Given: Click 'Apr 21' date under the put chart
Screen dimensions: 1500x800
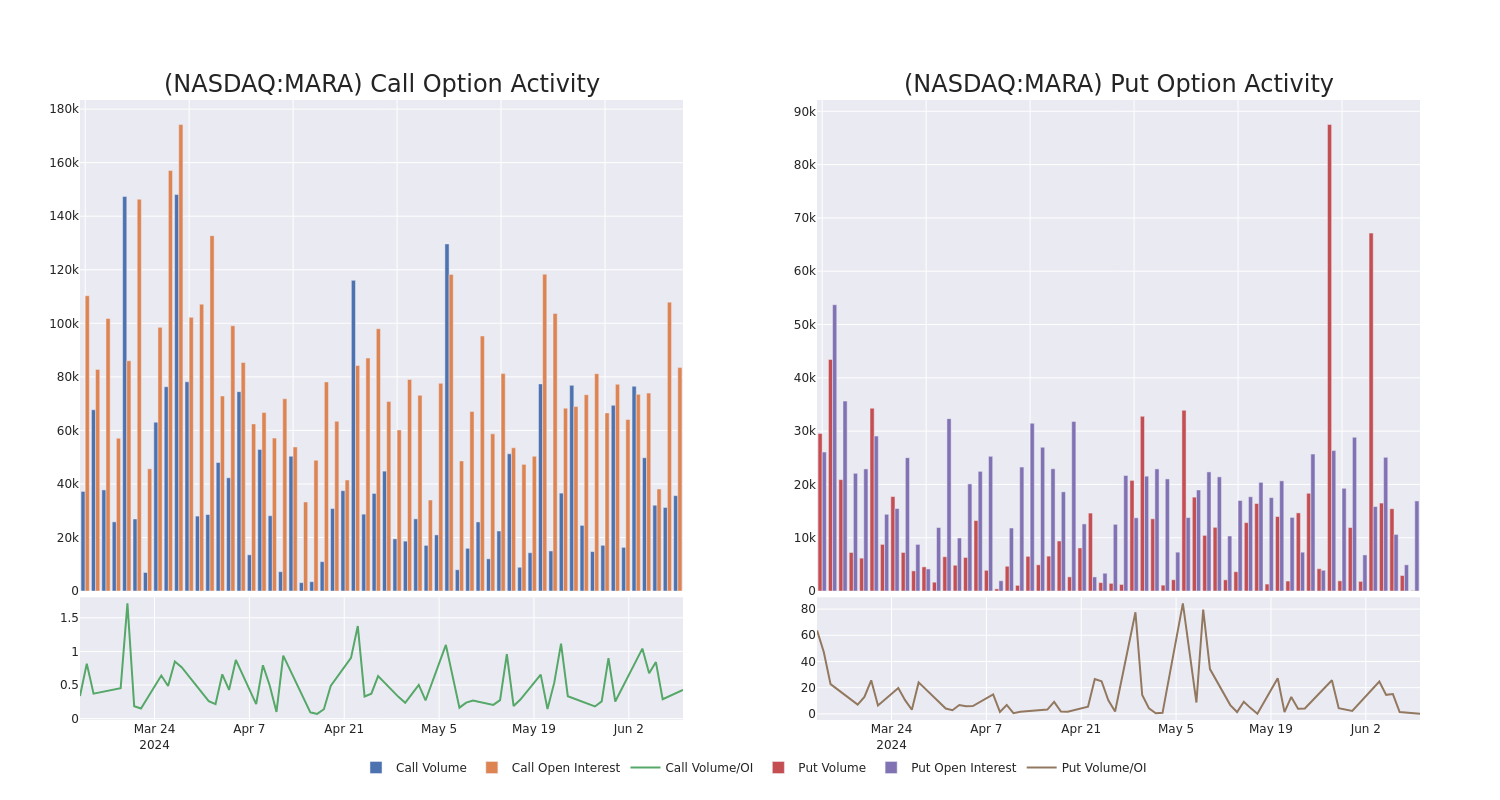Looking at the screenshot, I should pyautogui.click(x=1081, y=729).
